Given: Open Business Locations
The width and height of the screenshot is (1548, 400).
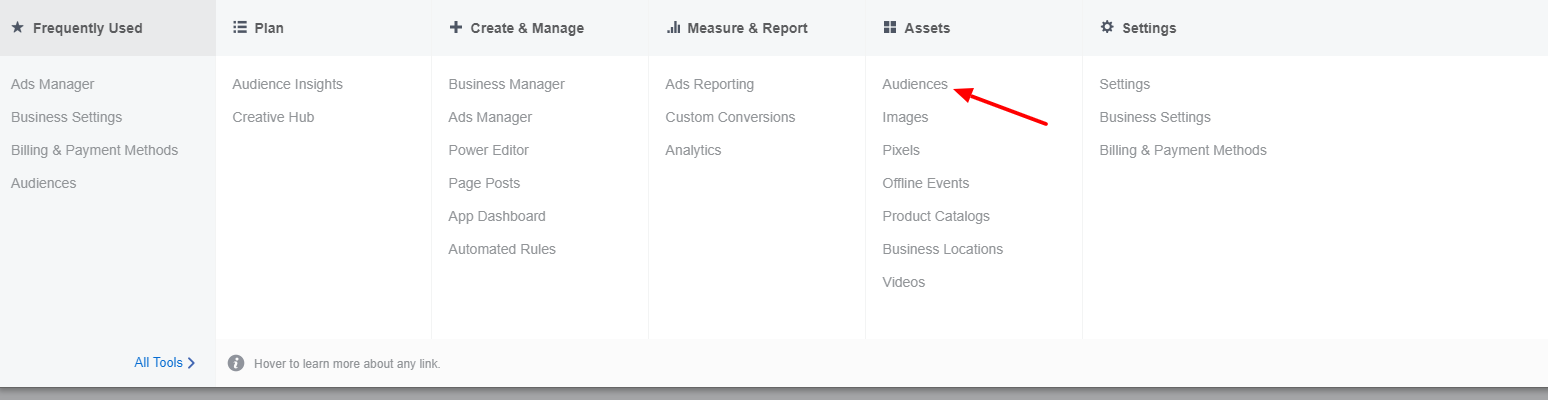Looking at the screenshot, I should point(943,250).
